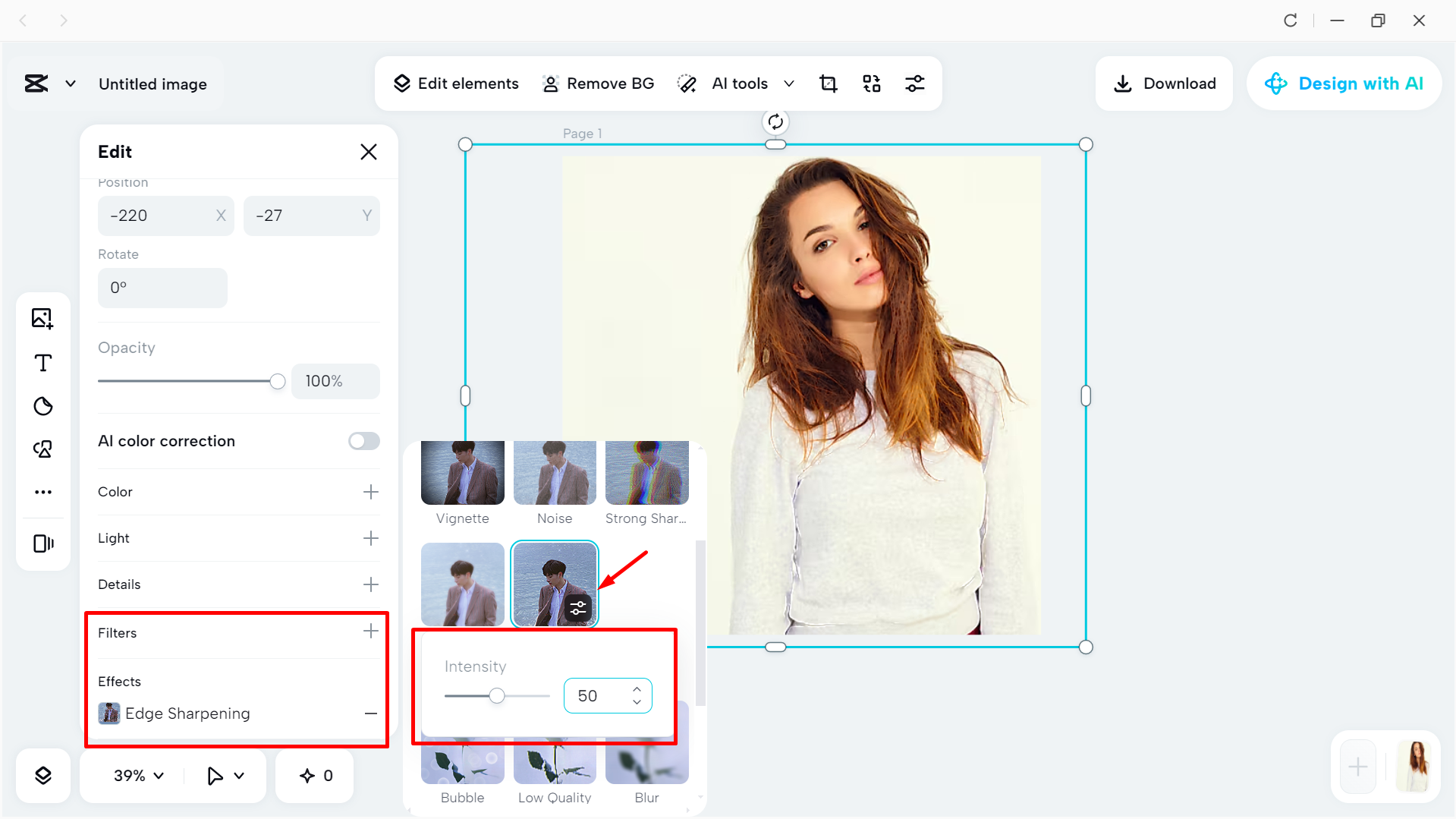1456x819 pixels.
Task: Select the Text tool in the left sidebar
Action: tap(43, 363)
